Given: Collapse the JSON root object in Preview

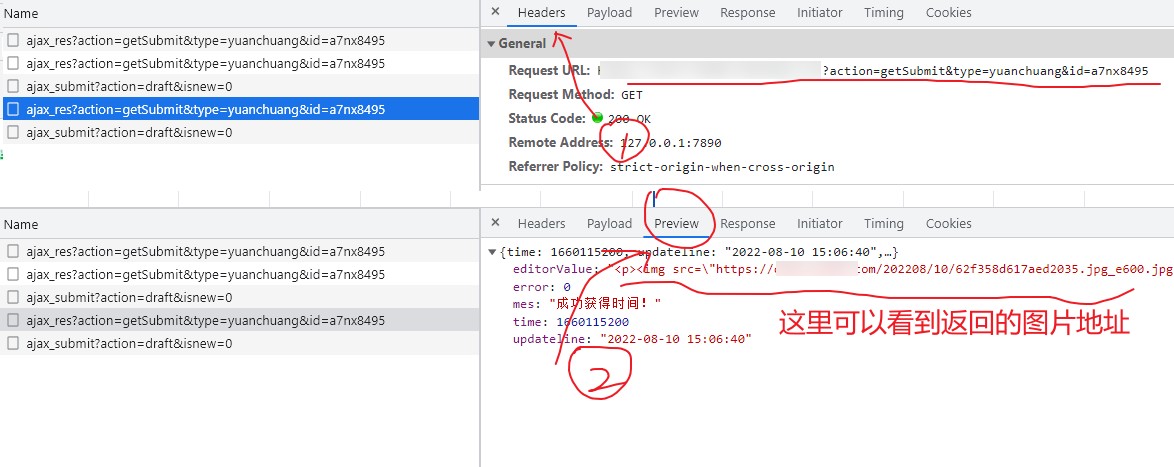Looking at the screenshot, I should (491, 251).
